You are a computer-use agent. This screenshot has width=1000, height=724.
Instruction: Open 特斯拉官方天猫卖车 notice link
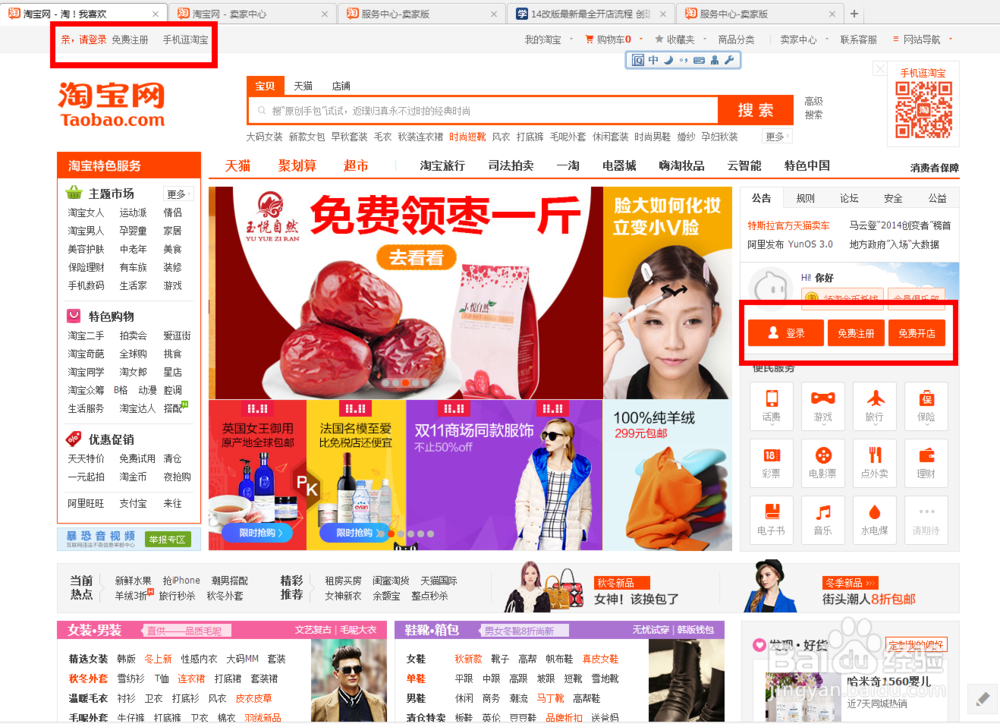click(x=789, y=225)
